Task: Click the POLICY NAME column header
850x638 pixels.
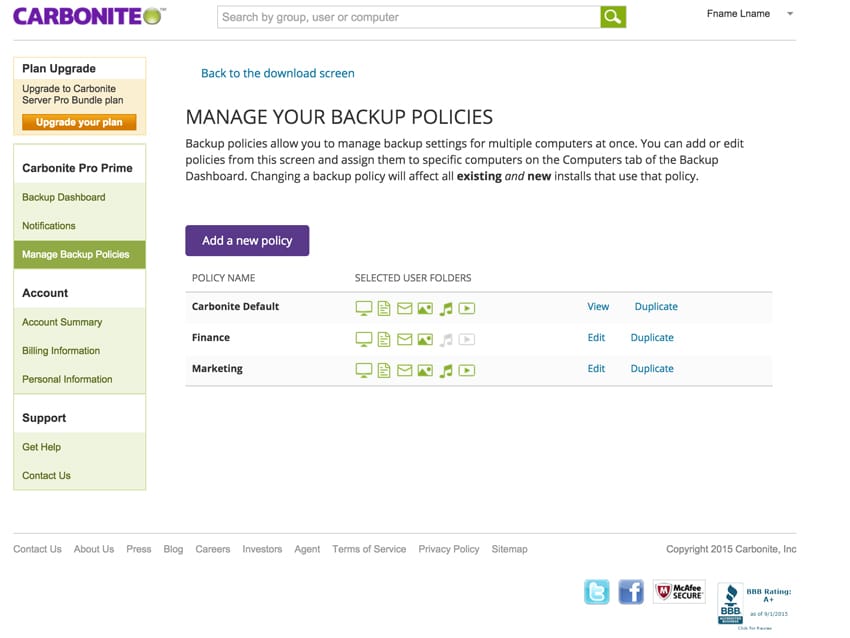Action: tap(223, 278)
